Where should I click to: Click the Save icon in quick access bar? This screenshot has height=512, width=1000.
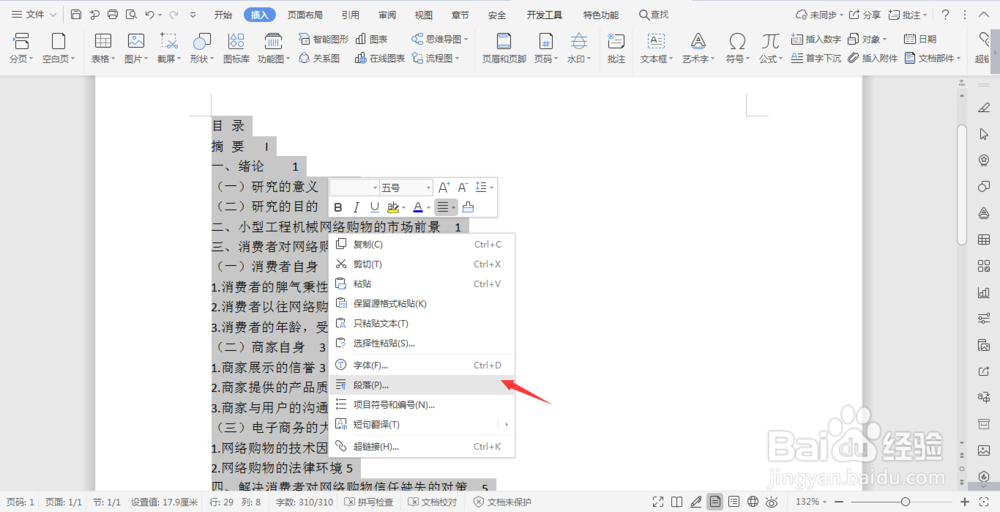tap(76, 14)
